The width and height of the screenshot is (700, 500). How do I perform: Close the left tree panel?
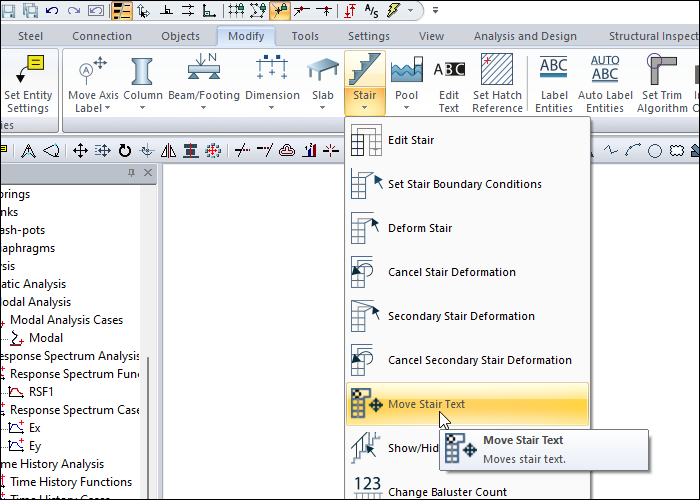pos(148,174)
